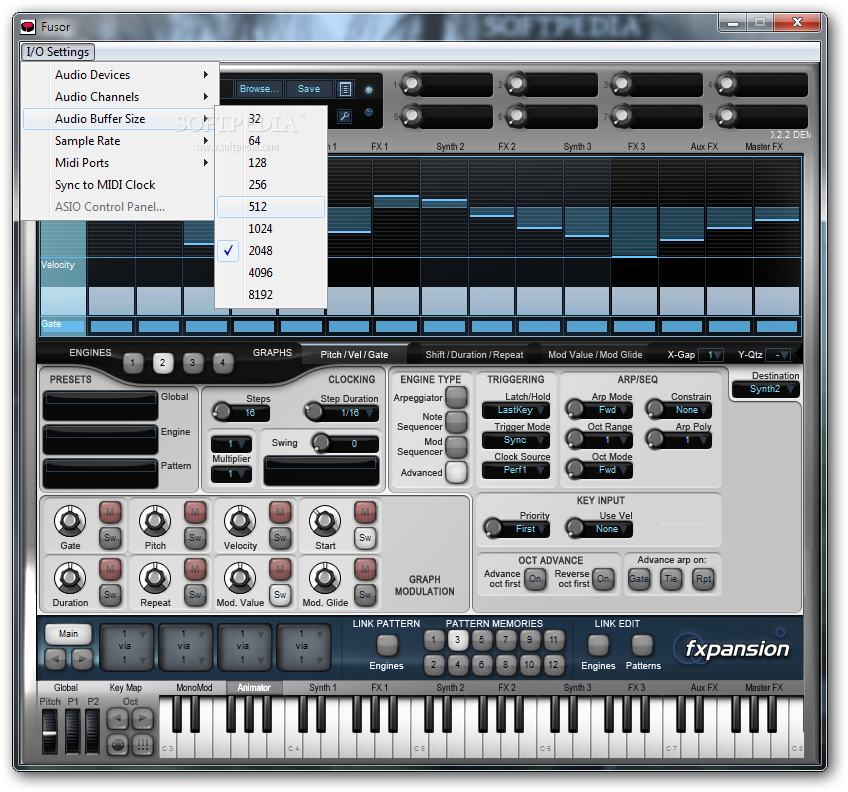Click macro knob 6

(x=517, y=115)
